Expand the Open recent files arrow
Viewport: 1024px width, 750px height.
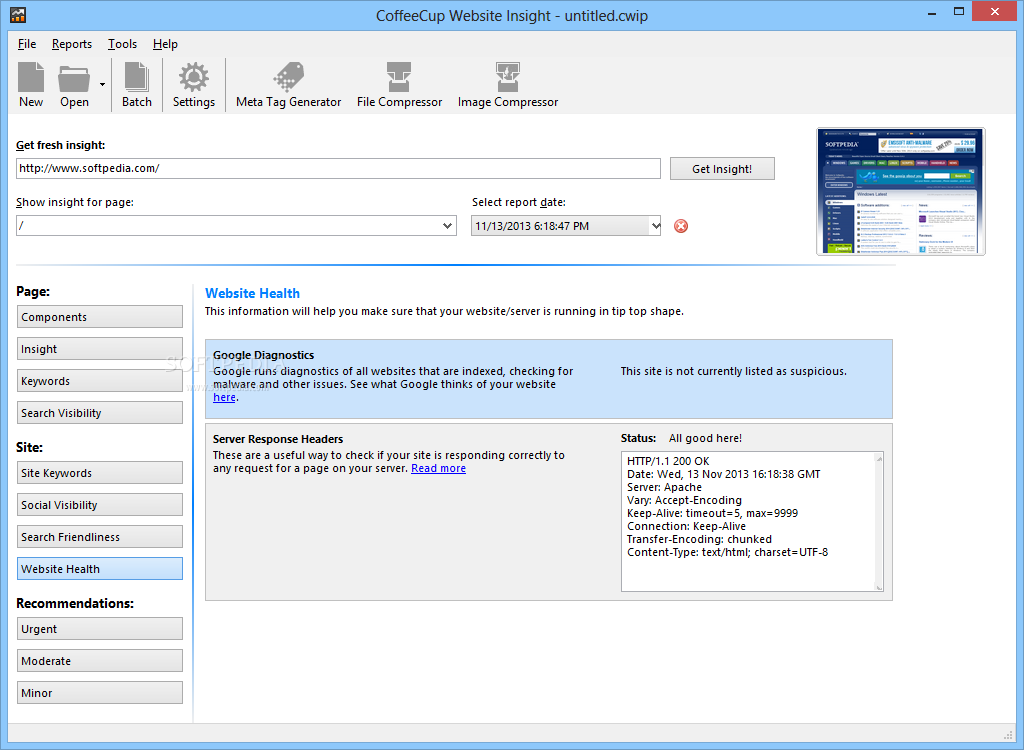102,84
